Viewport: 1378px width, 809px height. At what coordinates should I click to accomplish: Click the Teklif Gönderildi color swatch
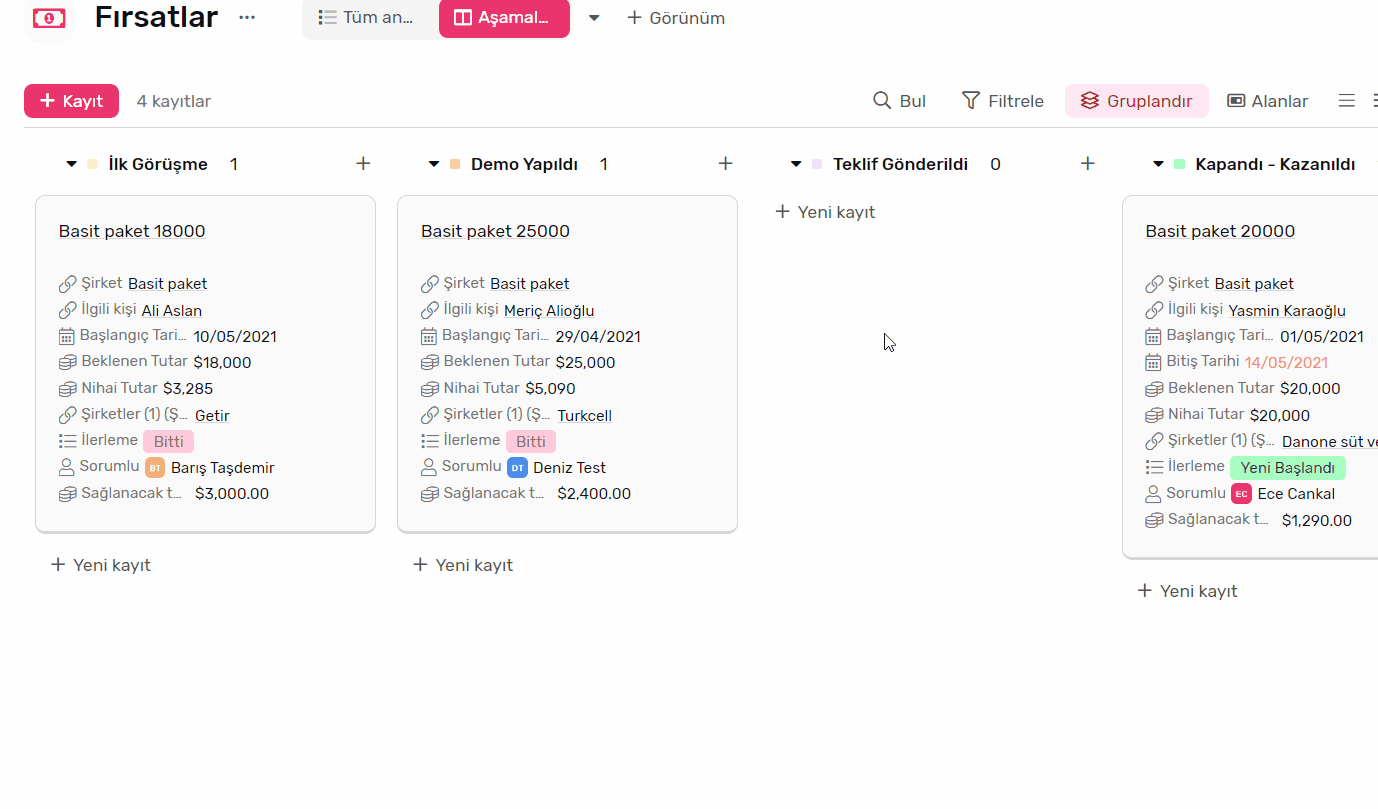tap(817, 164)
